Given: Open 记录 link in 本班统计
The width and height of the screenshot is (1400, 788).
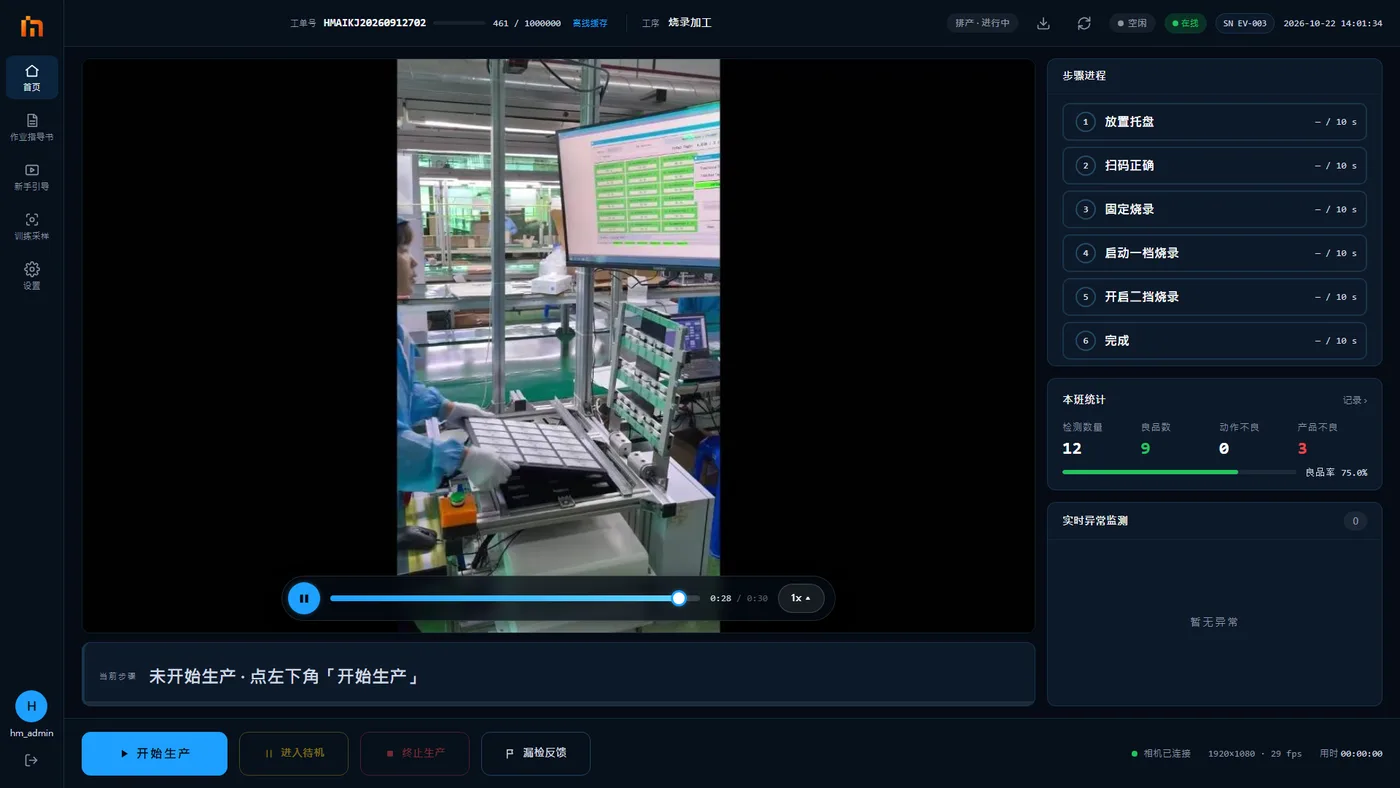Looking at the screenshot, I should click(1355, 400).
